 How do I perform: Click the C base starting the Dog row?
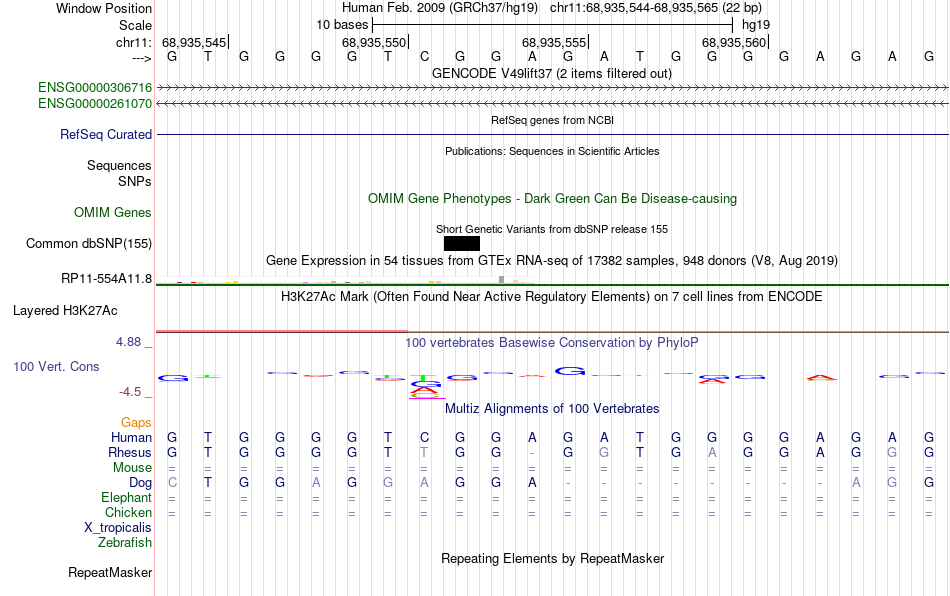(172, 483)
